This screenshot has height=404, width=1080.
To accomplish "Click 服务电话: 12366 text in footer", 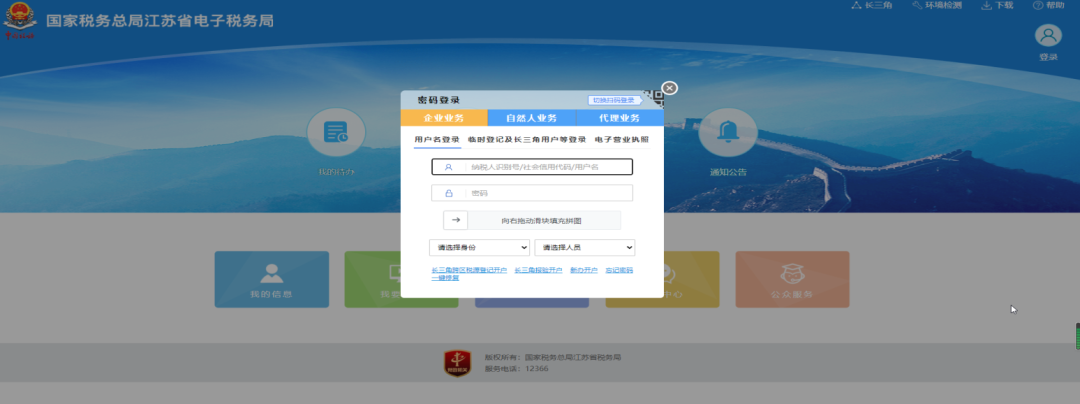I will point(517,369).
